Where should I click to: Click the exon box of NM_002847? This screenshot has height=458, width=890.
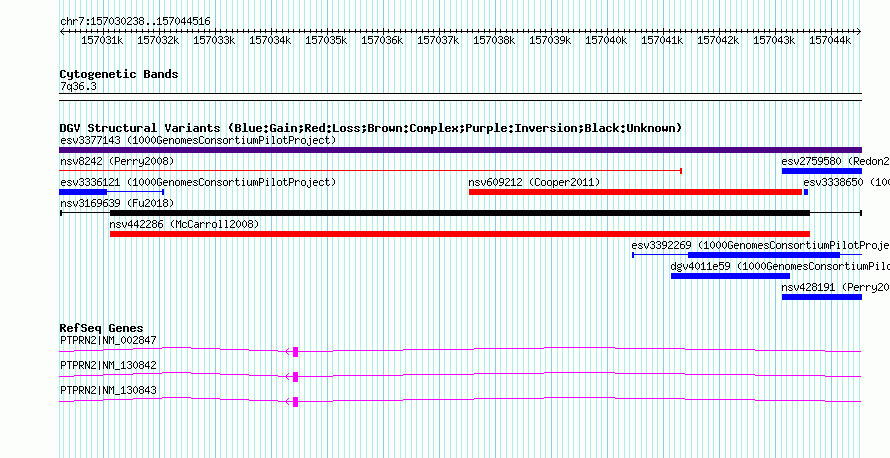[x=296, y=351]
